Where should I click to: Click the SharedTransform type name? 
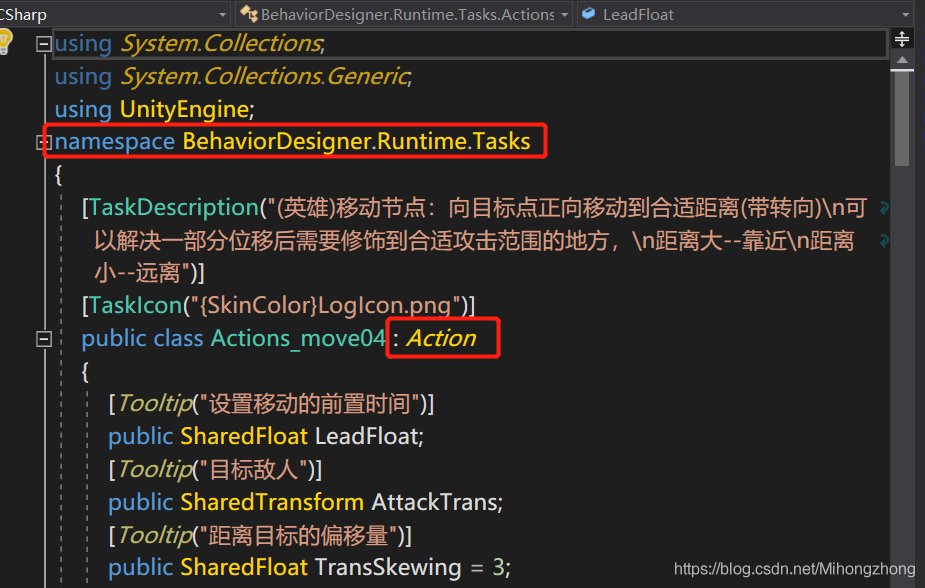click(x=272, y=502)
